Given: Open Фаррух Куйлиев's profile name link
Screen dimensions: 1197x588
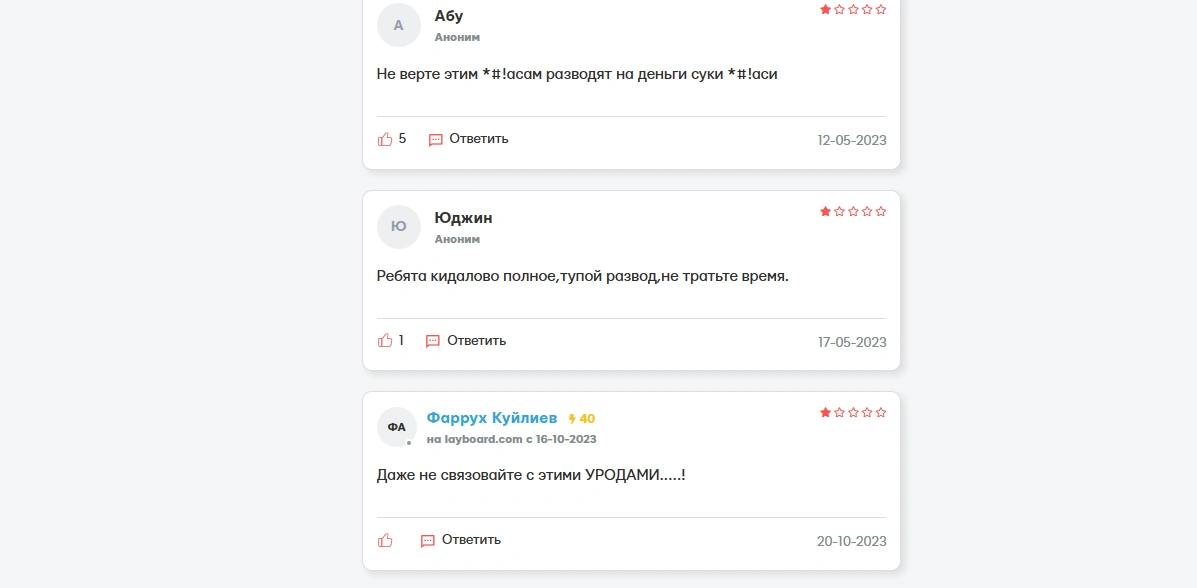Looking at the screenshot, I should coord(492,418).
